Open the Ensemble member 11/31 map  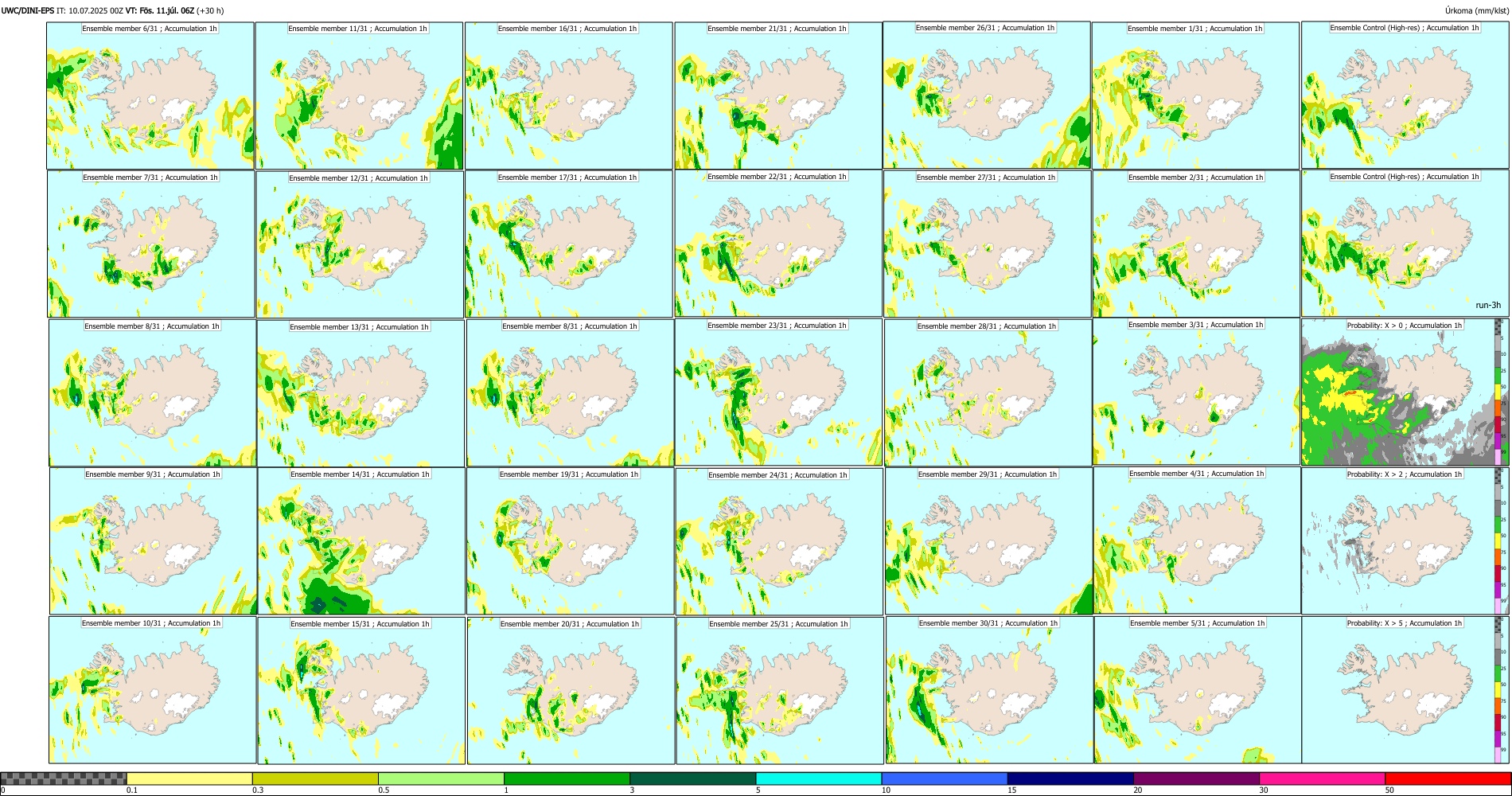359,96
